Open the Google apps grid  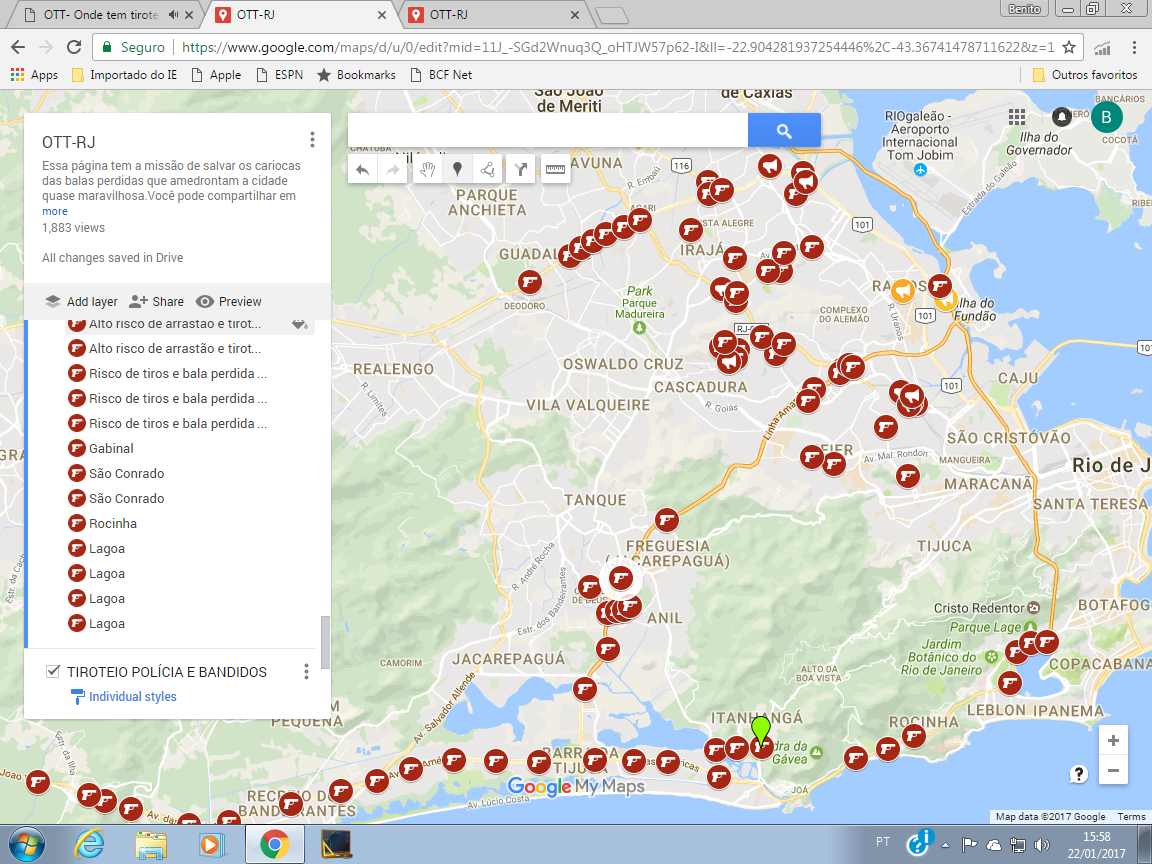tap(1017, 117)
